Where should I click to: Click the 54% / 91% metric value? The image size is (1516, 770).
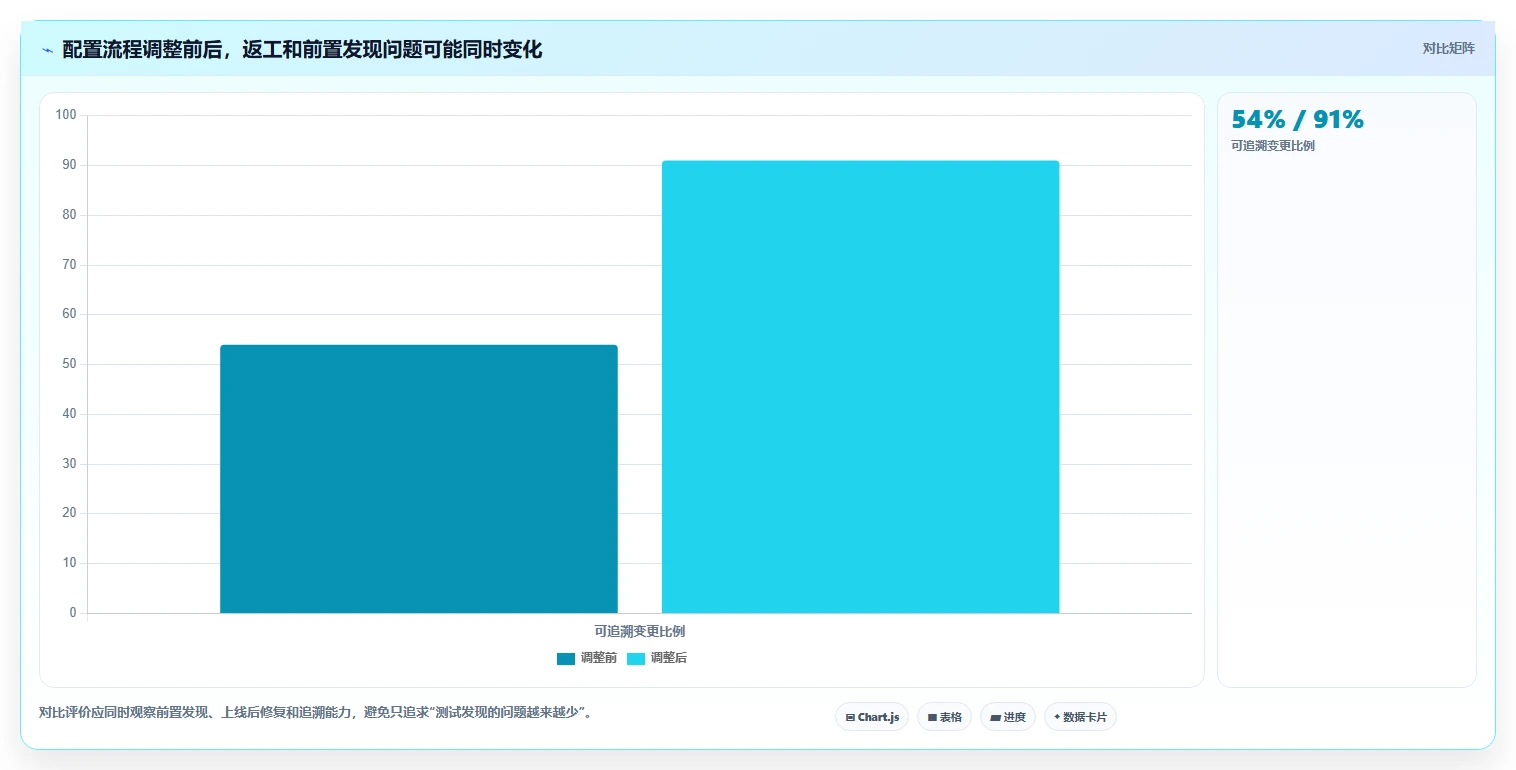pyautogui.click(x=1297, y=120)
